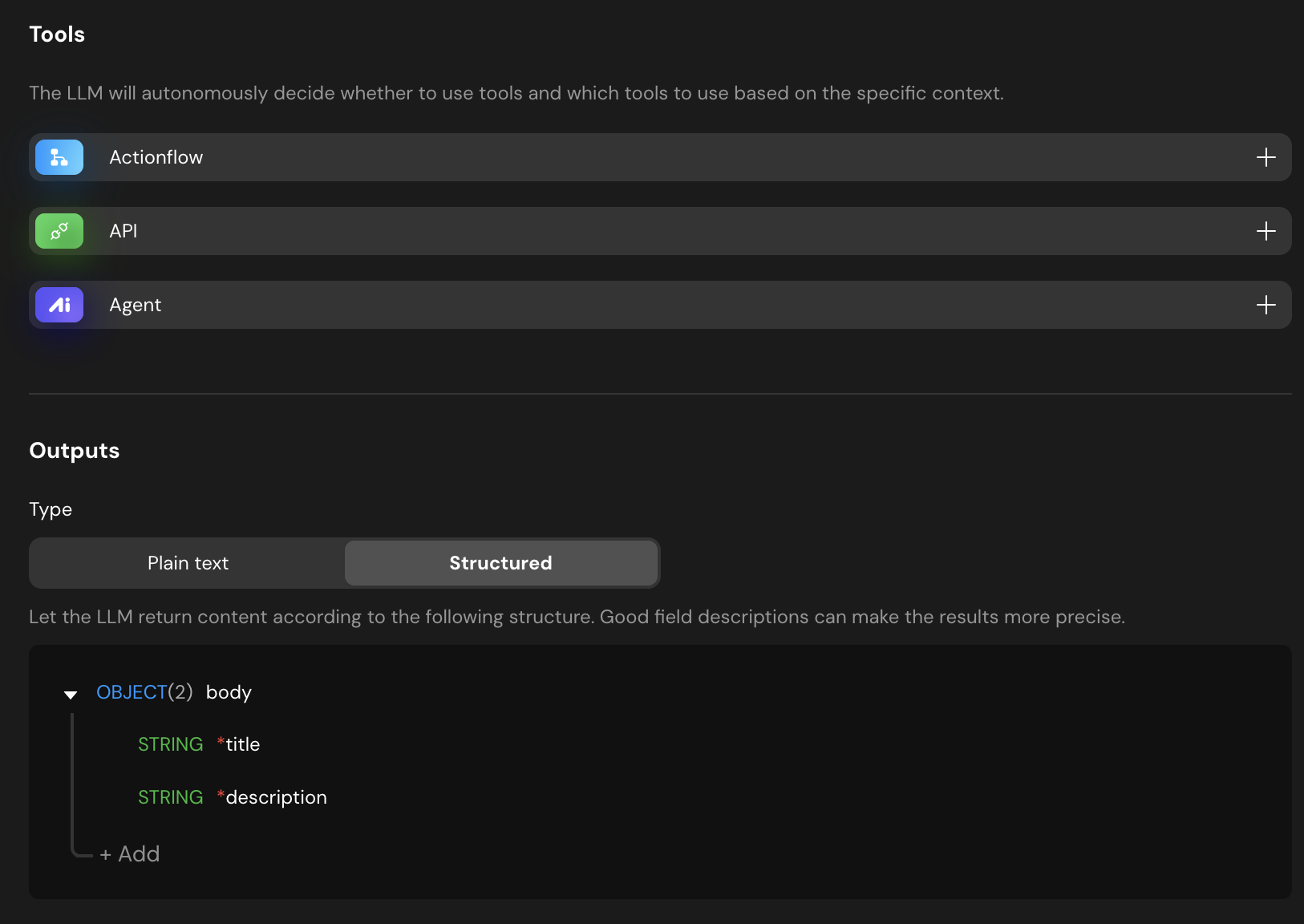
Task: Click the red asterisk before title
Action: 221,743
